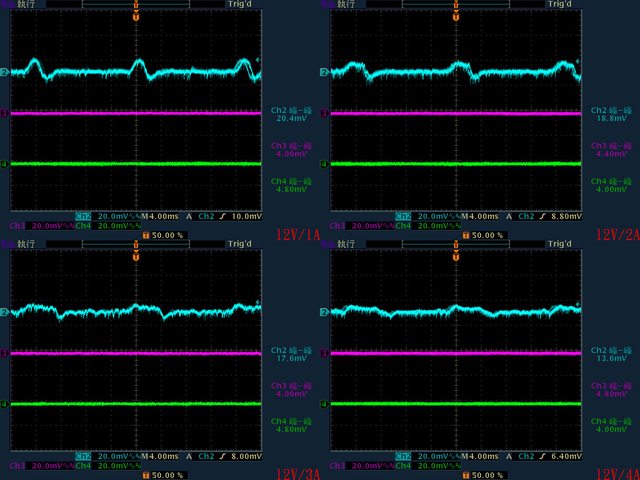
Task: Click Ch4 green ground marker in 12V/3A panel
Action: (4, 404)
